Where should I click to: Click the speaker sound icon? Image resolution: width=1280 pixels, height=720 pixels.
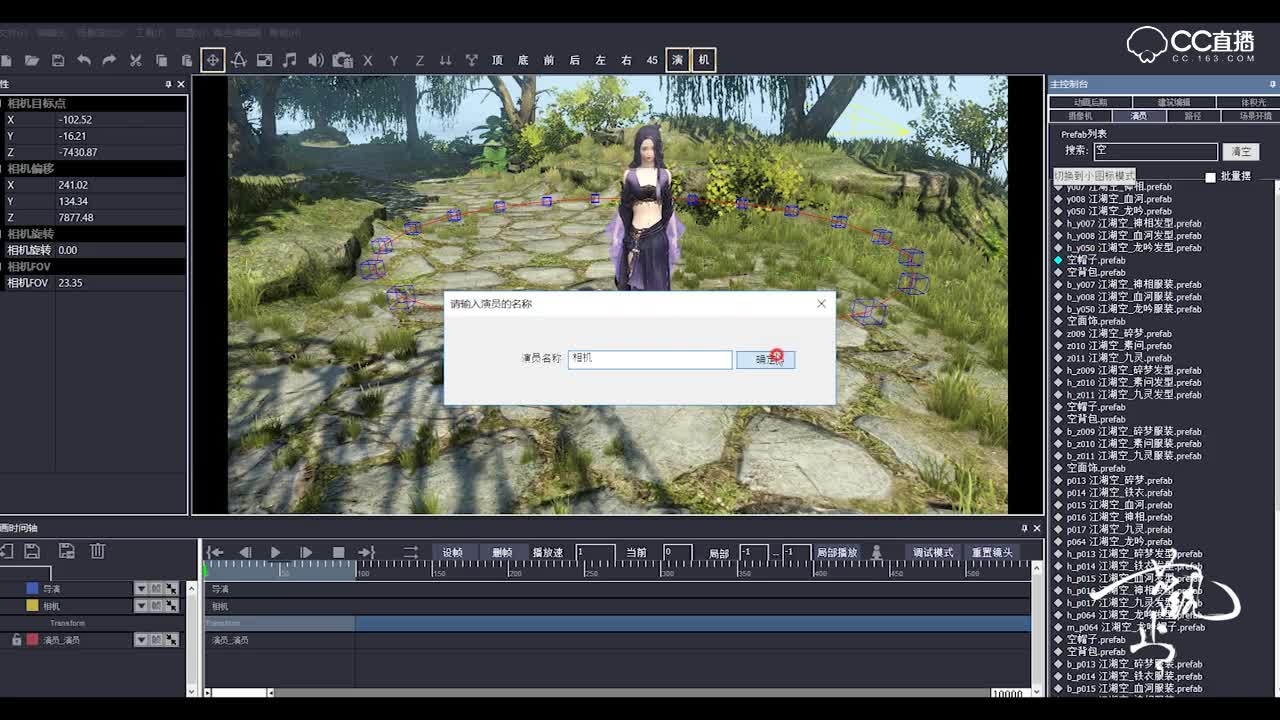[316, 60]
